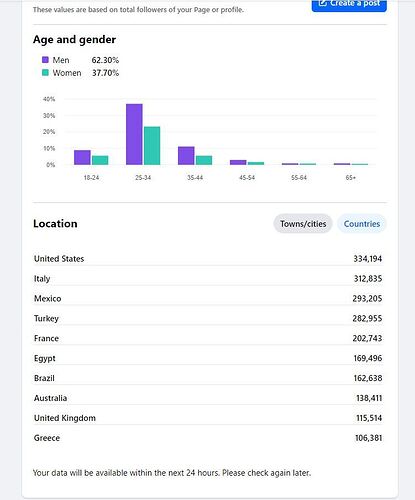Click the United Kingdom location row
Image resolution: width=415 pixels, height=500 pixels.
click(208, 418)
